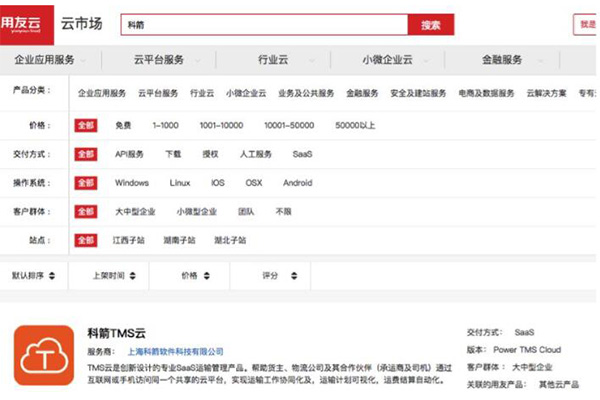Open the 科箭TMS云 product title
This screenshot has width=600, height=400.
click(x=116, y=333)
